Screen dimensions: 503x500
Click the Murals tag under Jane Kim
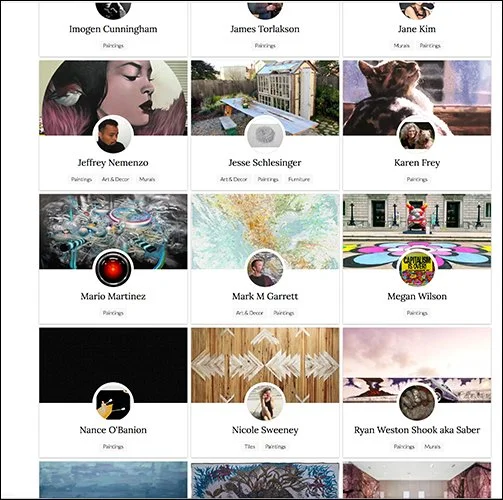402,46
